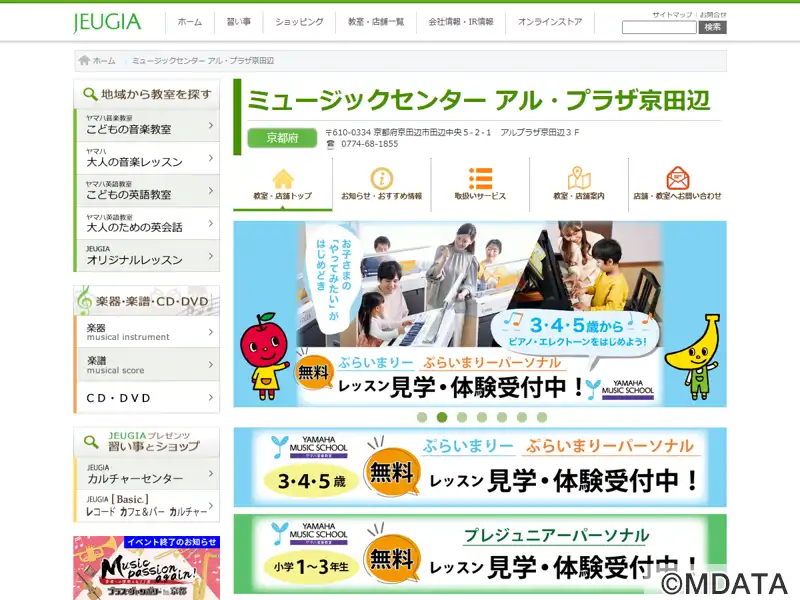Viewport: 800px width, 600px height.
Task: Click inside the header search field
Action: 659,27
